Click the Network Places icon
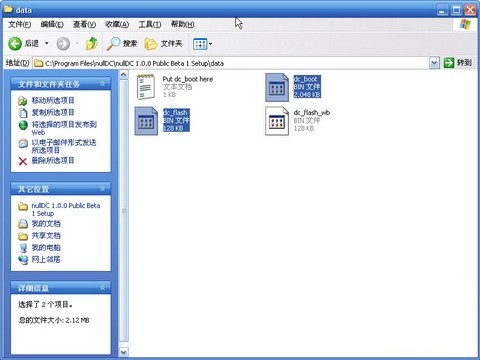Image resolution: width=480 pixels, height=360 pixels. (x=23, y=260)
